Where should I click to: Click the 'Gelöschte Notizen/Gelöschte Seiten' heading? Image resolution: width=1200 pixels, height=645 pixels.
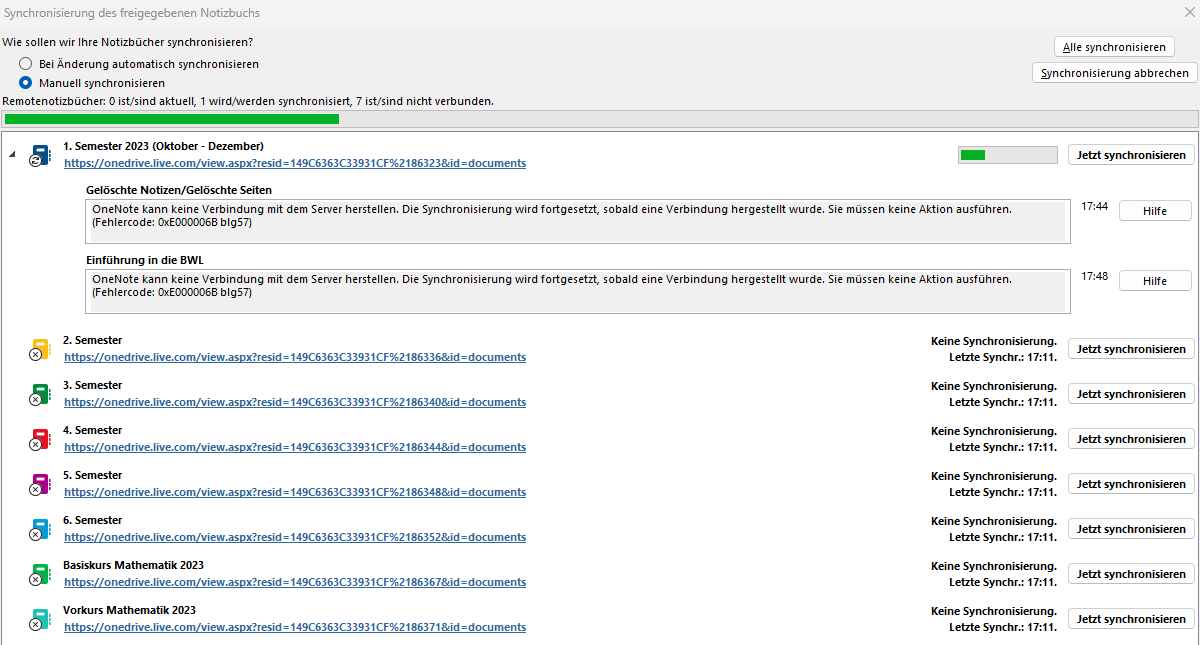click(179, 190)
